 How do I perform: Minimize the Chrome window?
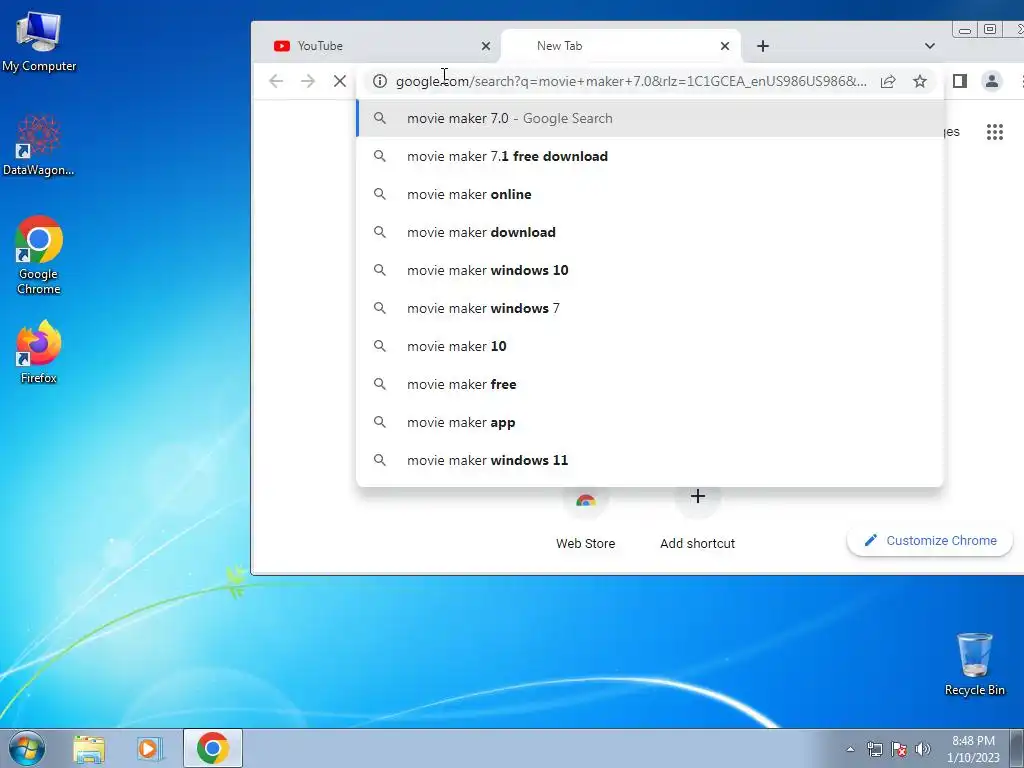(965, 30)
